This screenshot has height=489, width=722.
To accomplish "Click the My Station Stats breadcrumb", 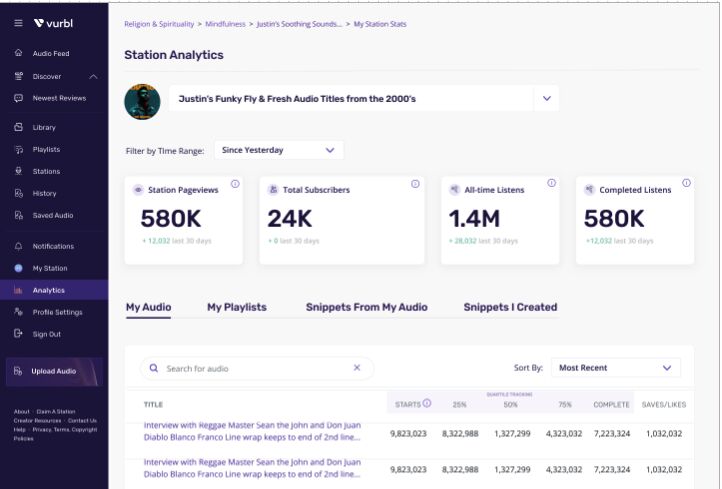I will tap(380, 24).
